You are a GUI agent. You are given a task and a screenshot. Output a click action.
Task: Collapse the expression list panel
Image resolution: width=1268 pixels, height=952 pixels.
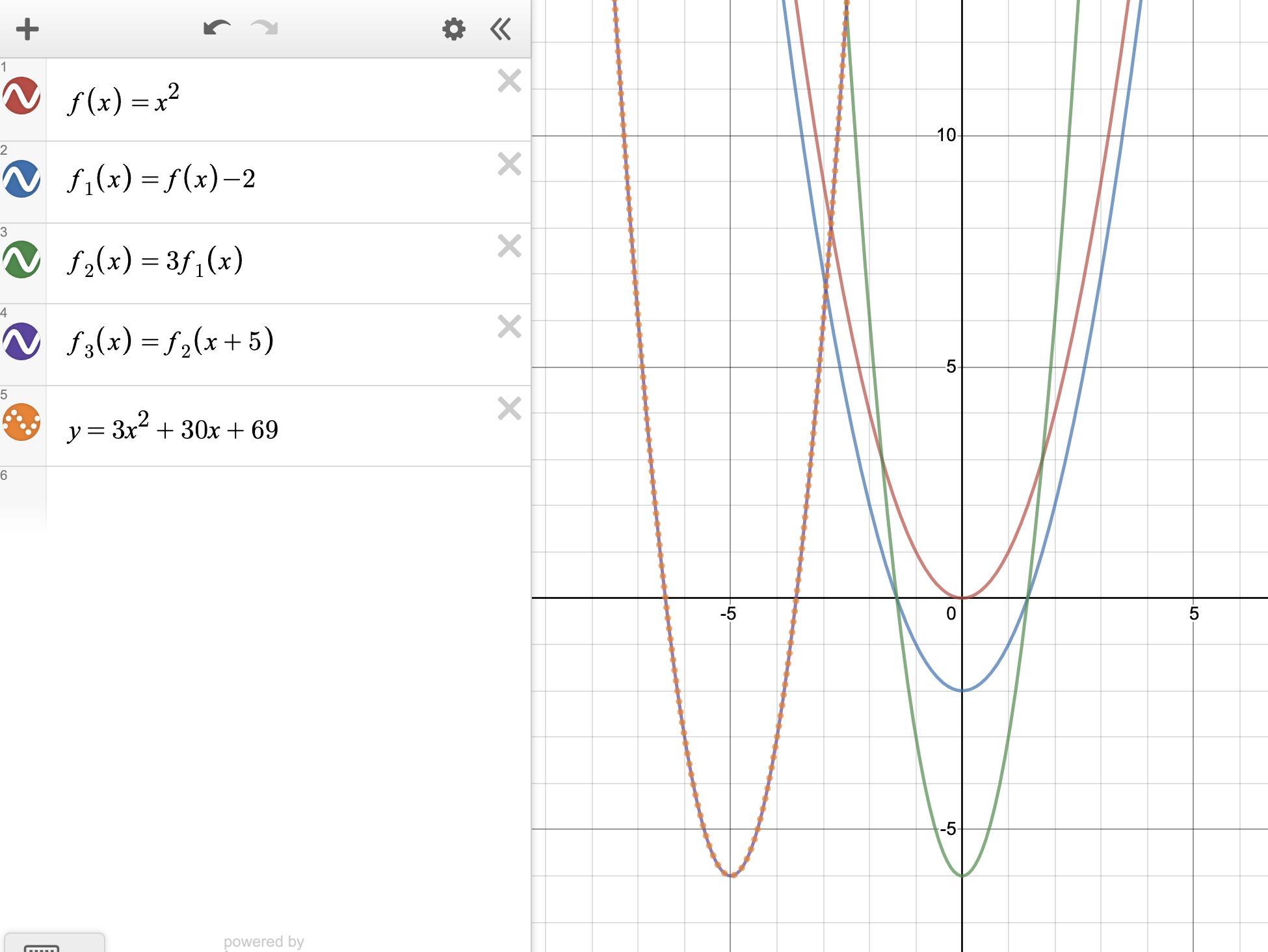[500, 29]
